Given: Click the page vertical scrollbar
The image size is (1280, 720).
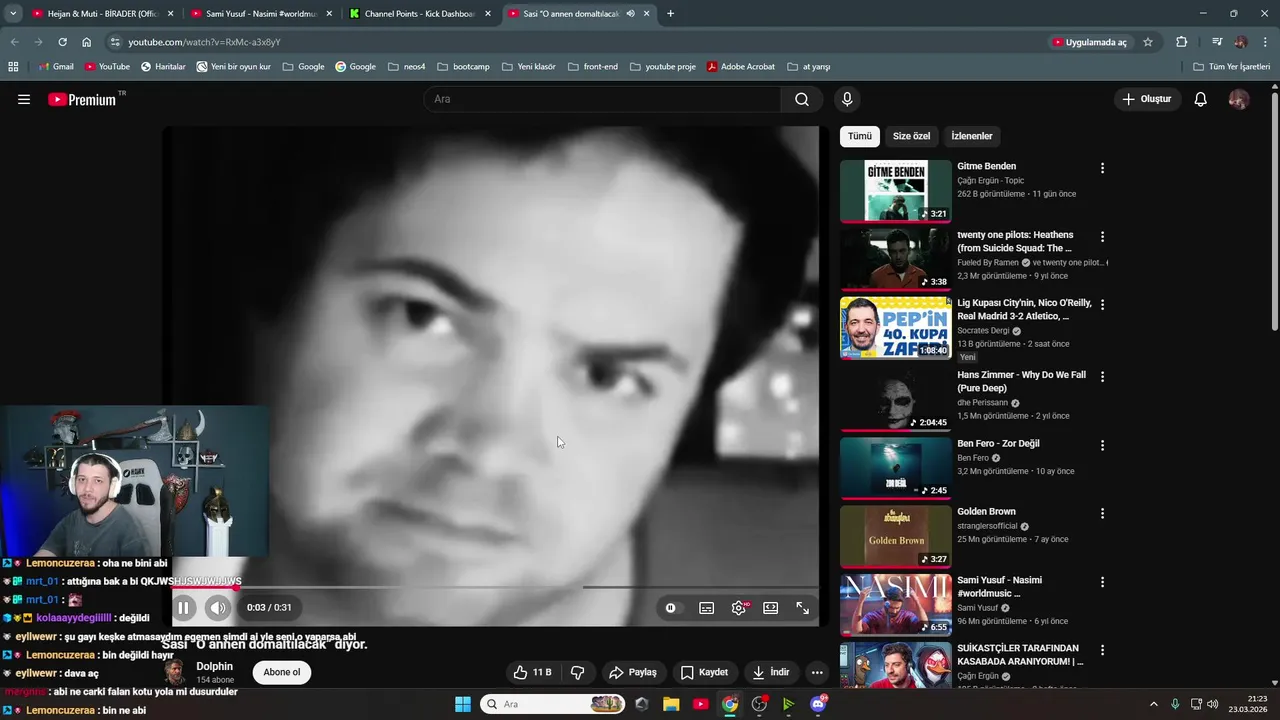Looking at the screenshot, I should pyautogui.click(x=1274, y=210).
